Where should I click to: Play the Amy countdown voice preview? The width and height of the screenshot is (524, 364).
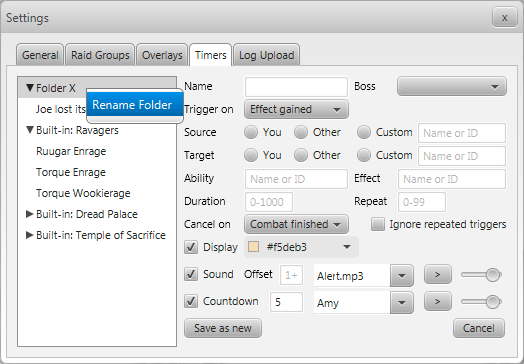[438, 301]
